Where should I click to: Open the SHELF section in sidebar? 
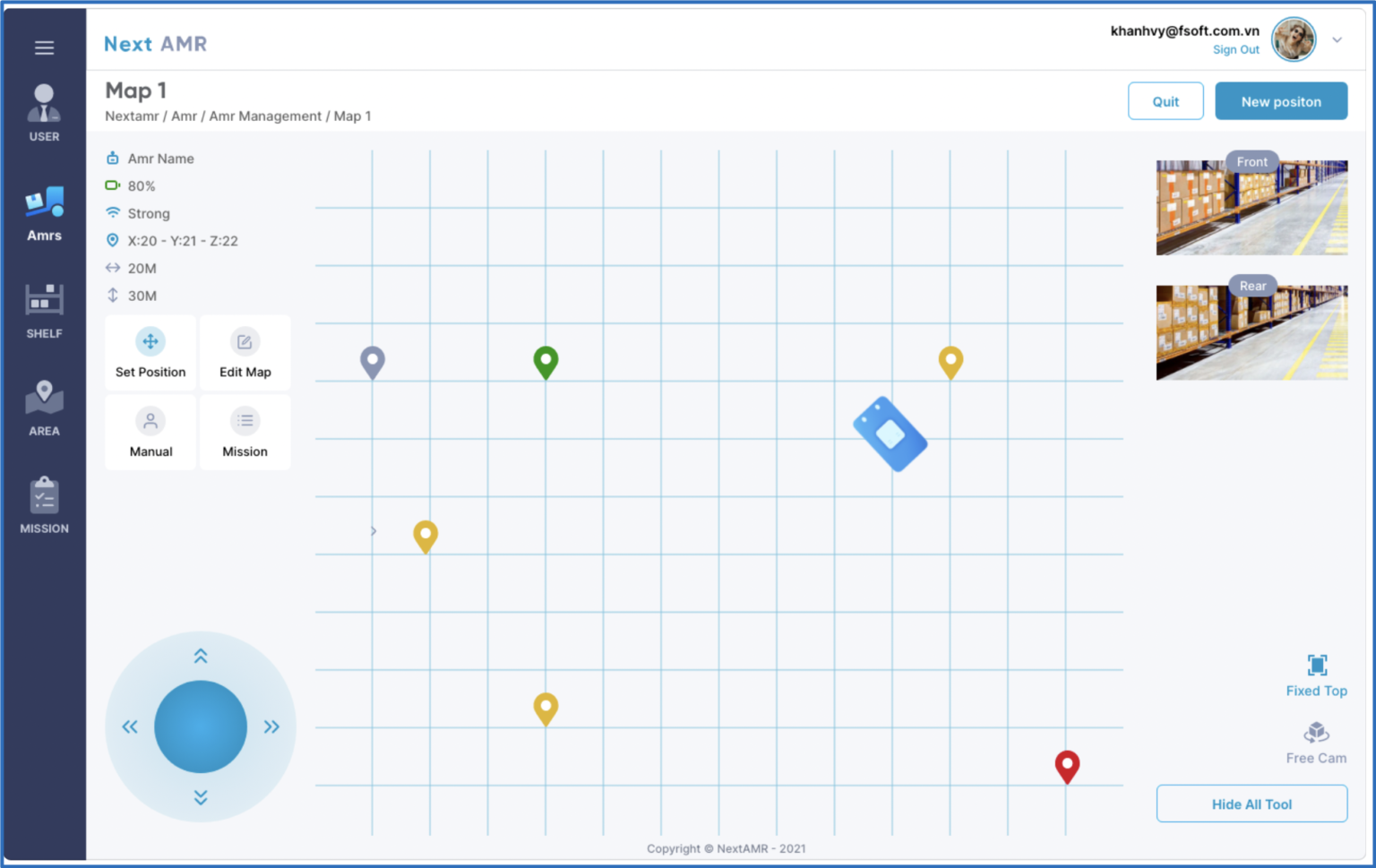(44, 310)
